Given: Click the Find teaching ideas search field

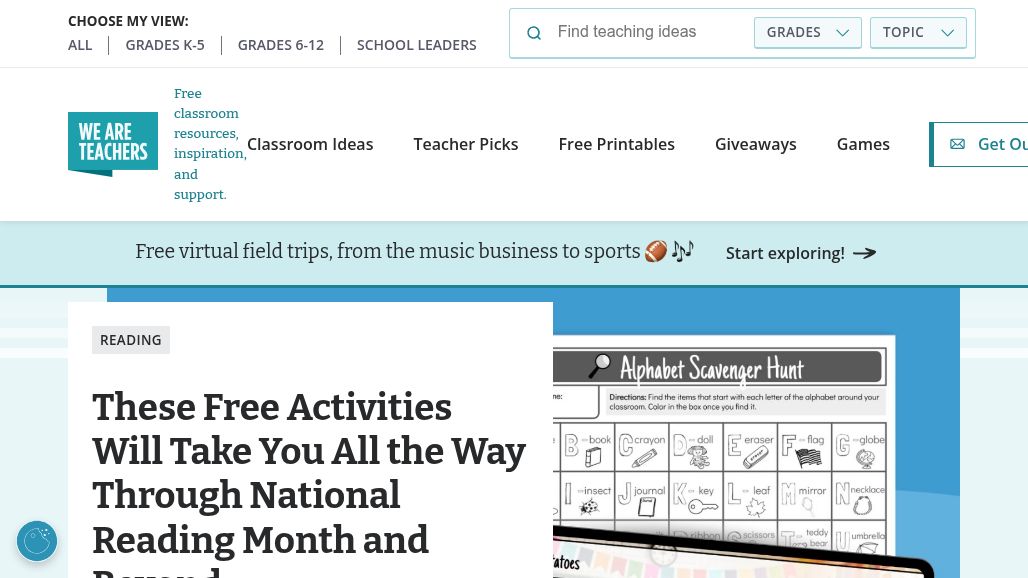Looking at the screenshot, I should coord(650,32).
